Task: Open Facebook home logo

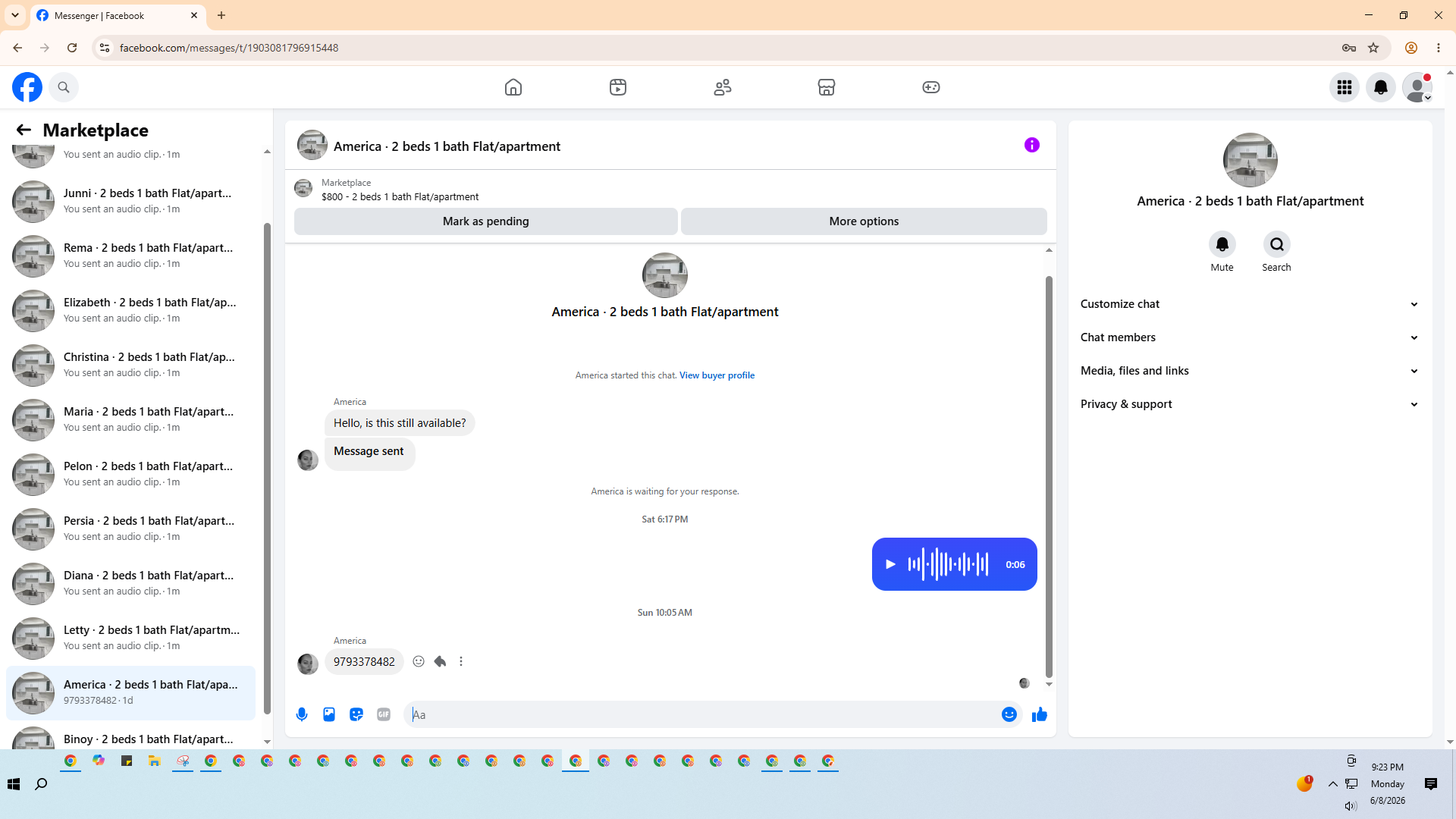Action: pyautogui.click(x=27, y=87)
